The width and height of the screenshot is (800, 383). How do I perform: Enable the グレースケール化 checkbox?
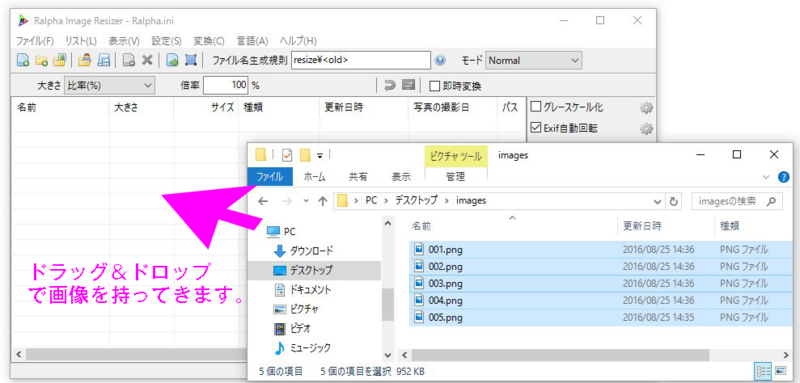(536, 108)
